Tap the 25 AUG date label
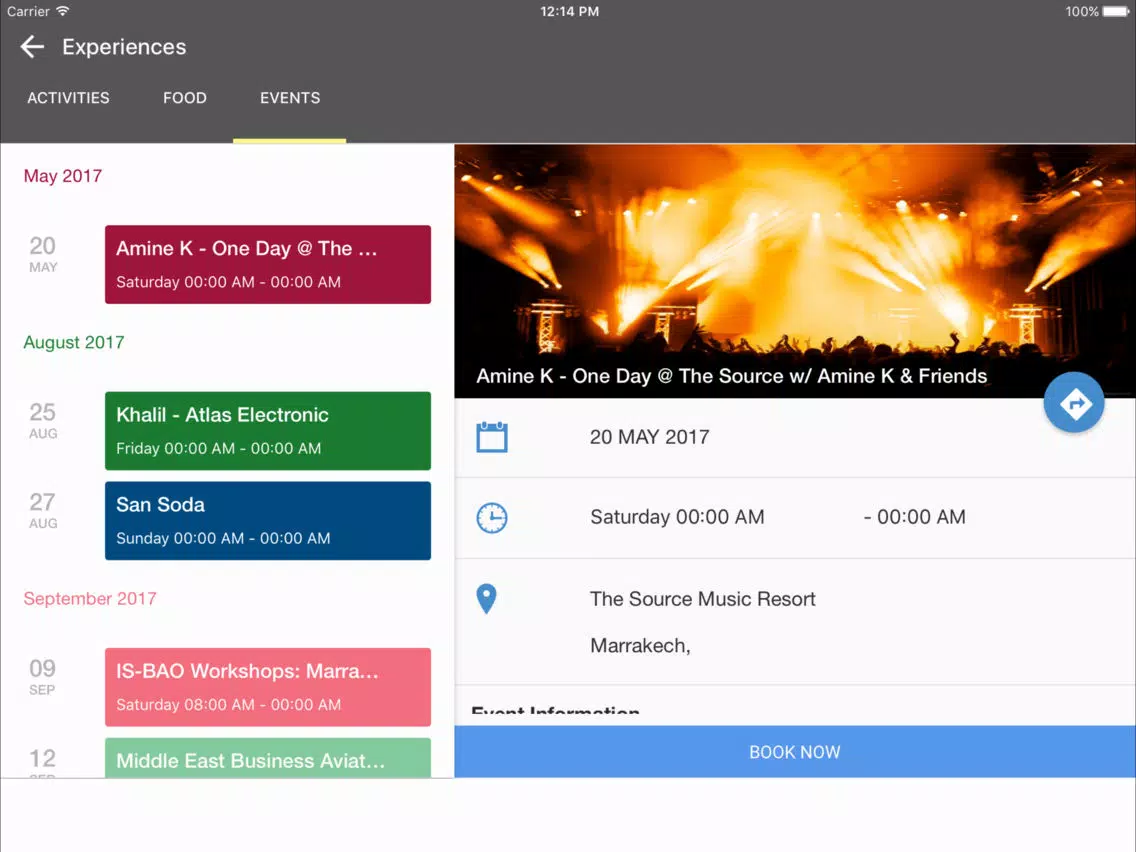Viewport: 1136px width, 852px height. [43, 421]
